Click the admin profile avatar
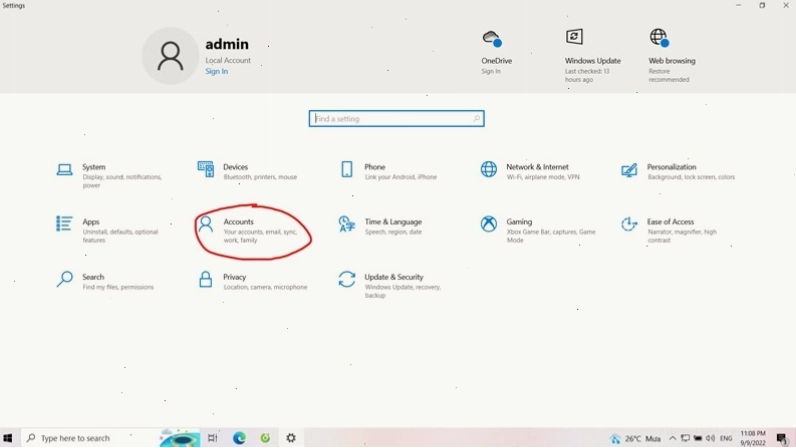This screenshot has width=796, height=448. [170, 56]
